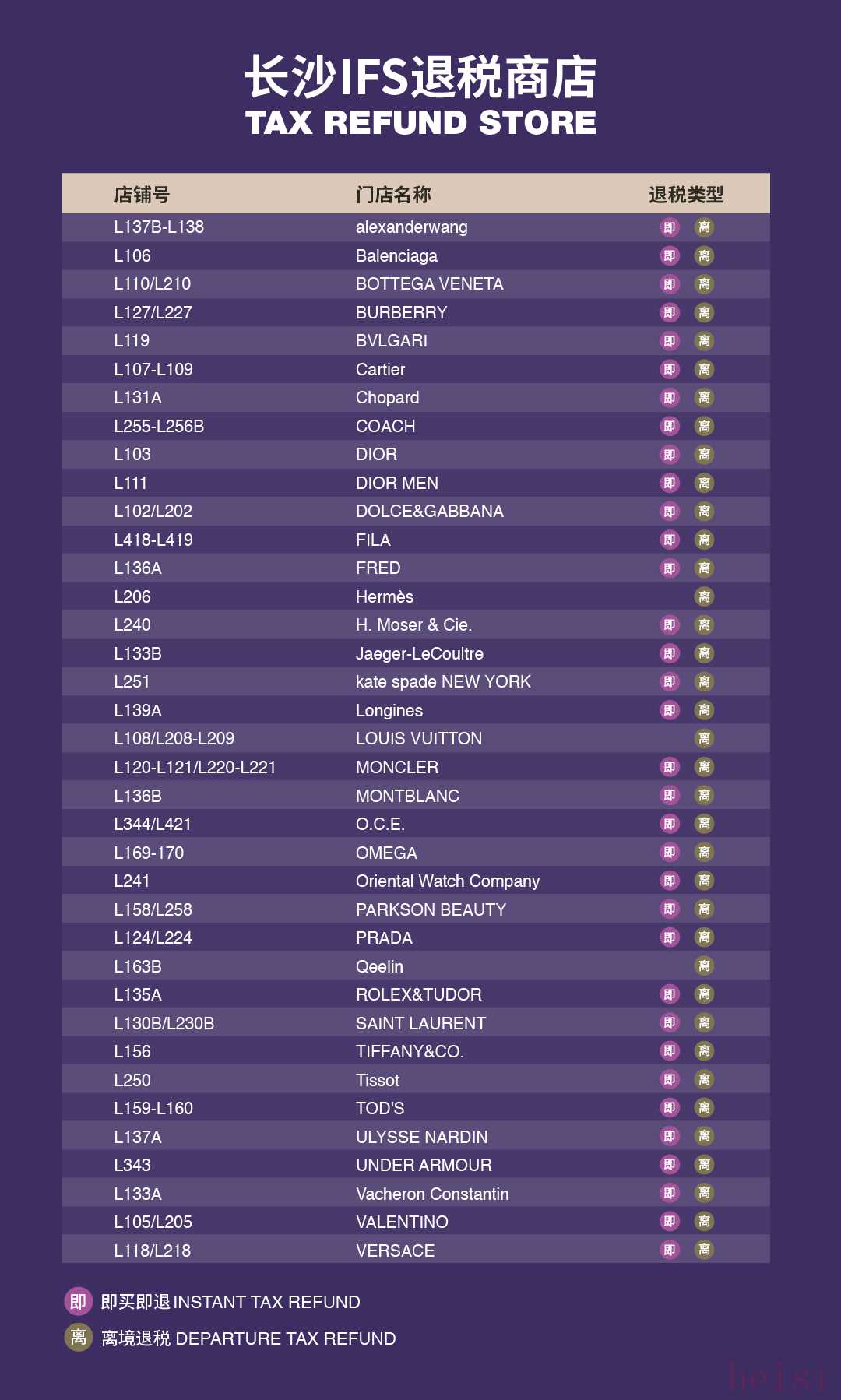Image resolution: width=841 pixels, height=1400 pixels.
Task: Click the INSTANT TAX REFUND legend text
Action: click(x=266, y=1302)
